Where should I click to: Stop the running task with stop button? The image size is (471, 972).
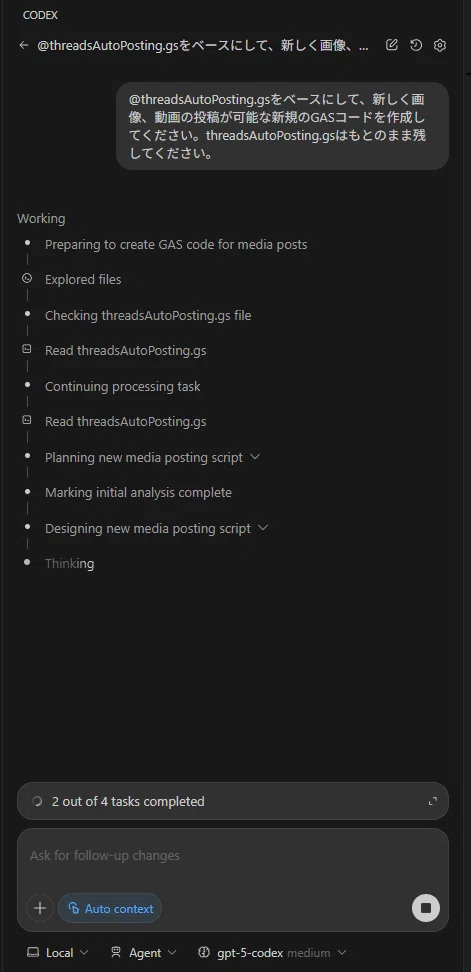coord(426,908)
